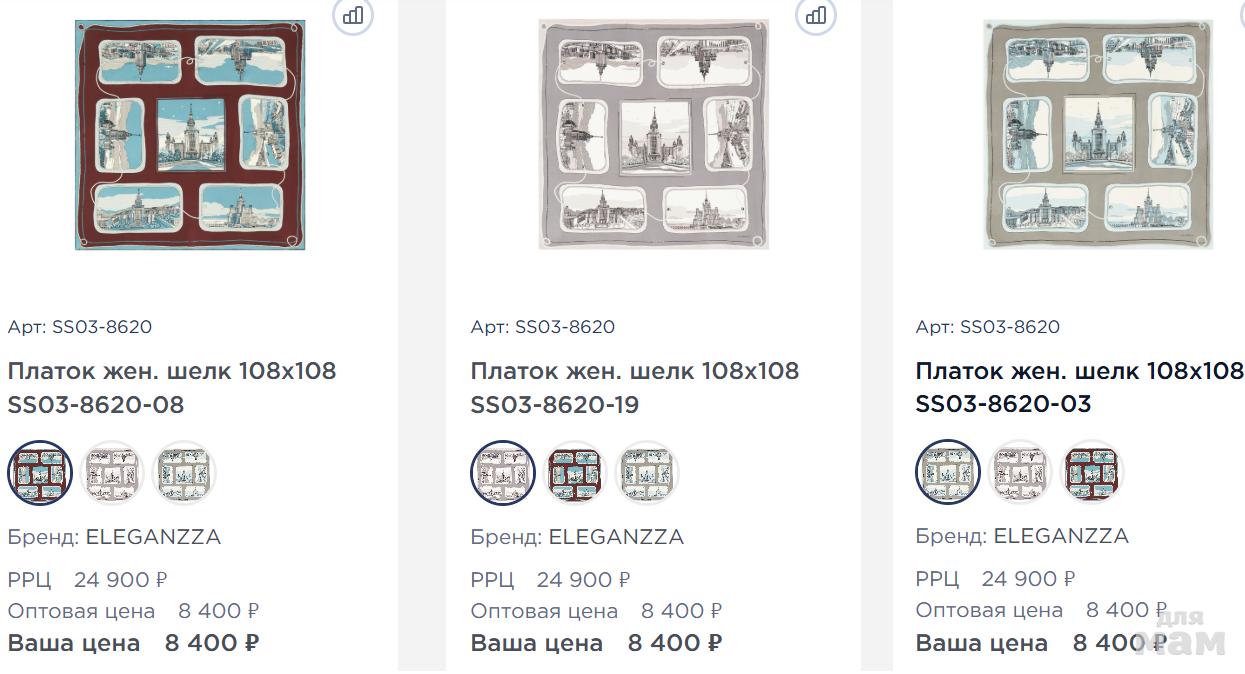Open product title SS03-8620-19 link
The width and height of the screenshot is (1245, 674).
(635, 388)
